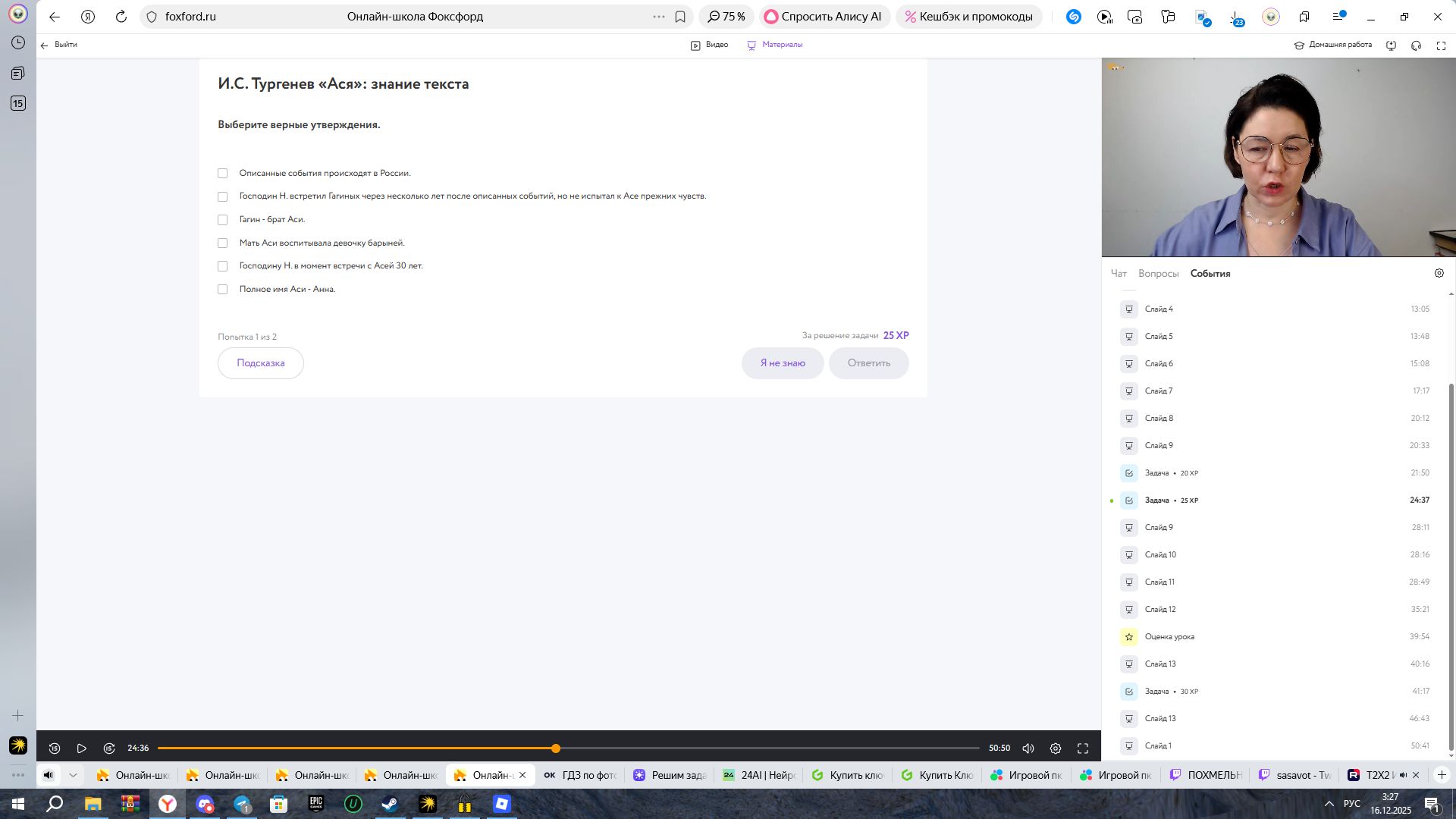The image size is (1456, 819).
Task: Check 'Гагин - брат Аси' option
Action: pyautogui.click(x=222, y=220)
